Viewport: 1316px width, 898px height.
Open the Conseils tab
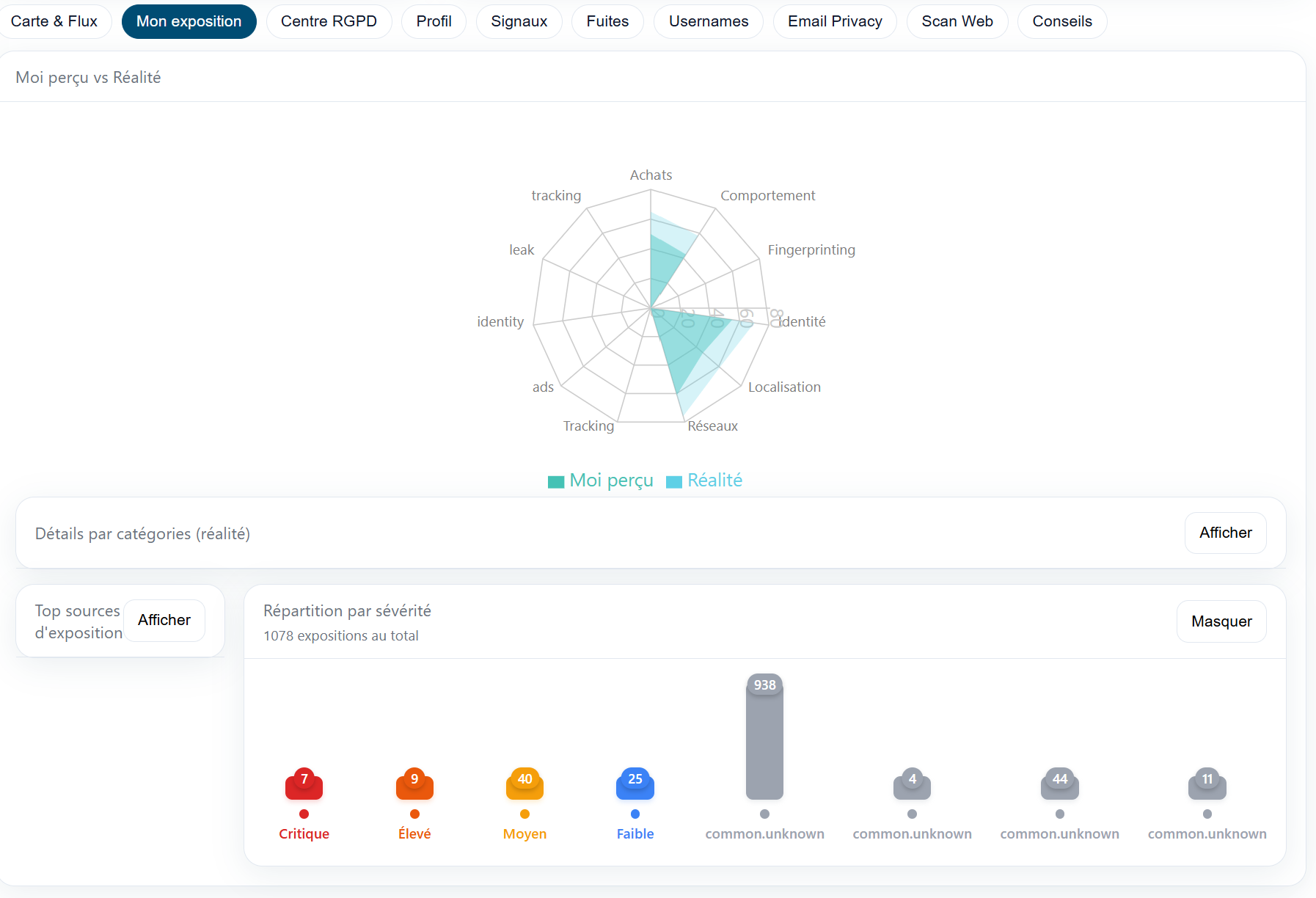(x=1062, y=21)
